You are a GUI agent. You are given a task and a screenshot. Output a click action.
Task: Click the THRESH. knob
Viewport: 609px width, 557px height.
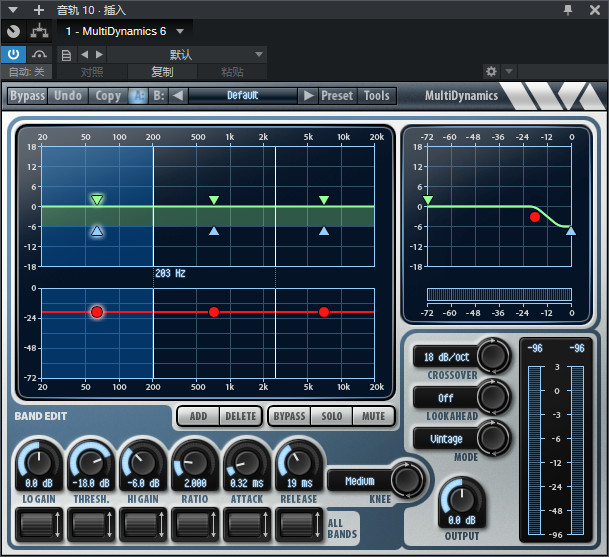click(91, 462)
